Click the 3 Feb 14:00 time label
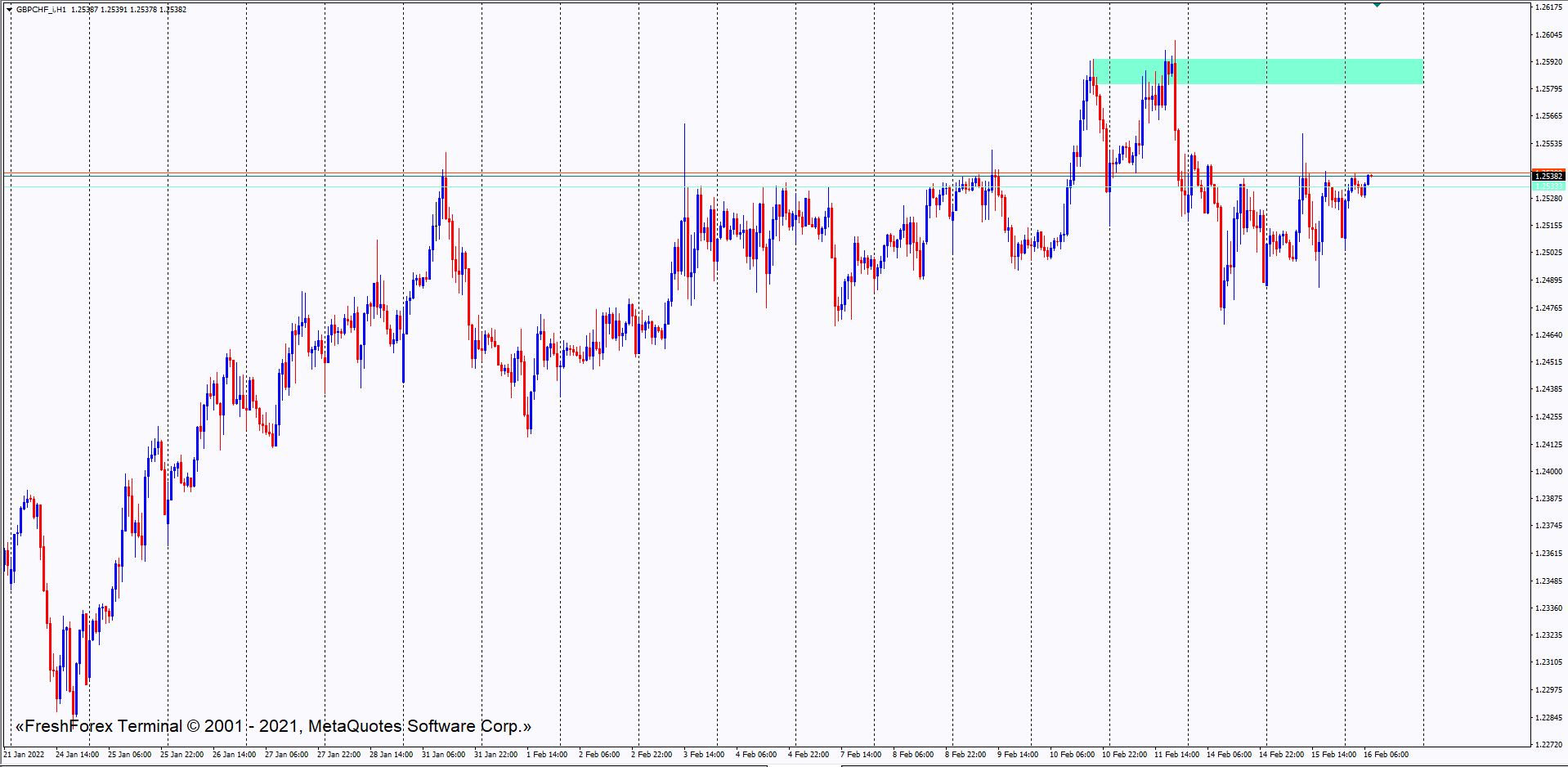Viewport: 1568px width, 767px height. [x=704, y=754]
